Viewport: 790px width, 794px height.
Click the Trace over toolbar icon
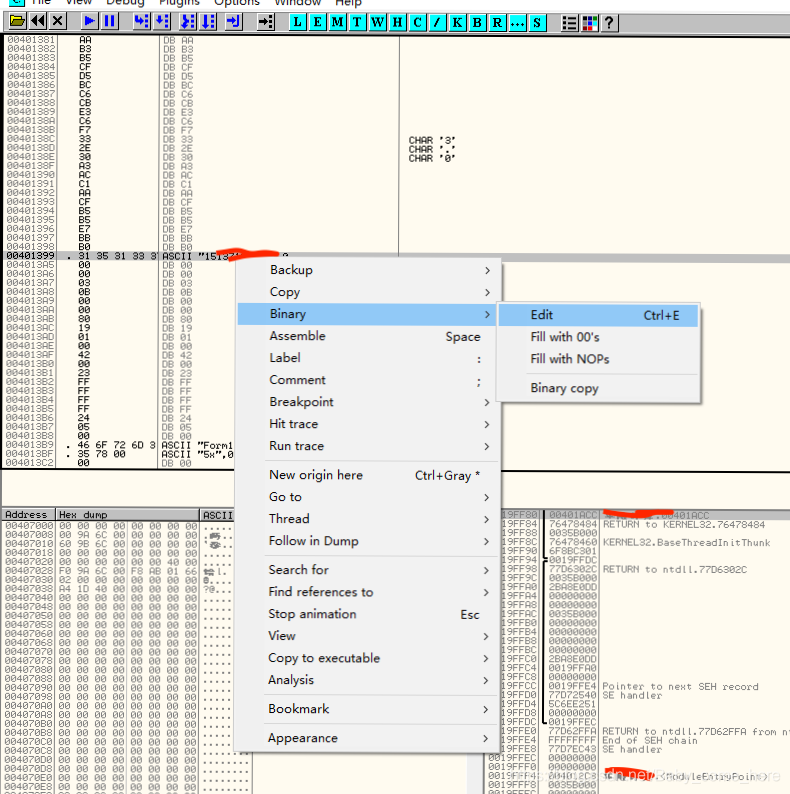[208, 21]
